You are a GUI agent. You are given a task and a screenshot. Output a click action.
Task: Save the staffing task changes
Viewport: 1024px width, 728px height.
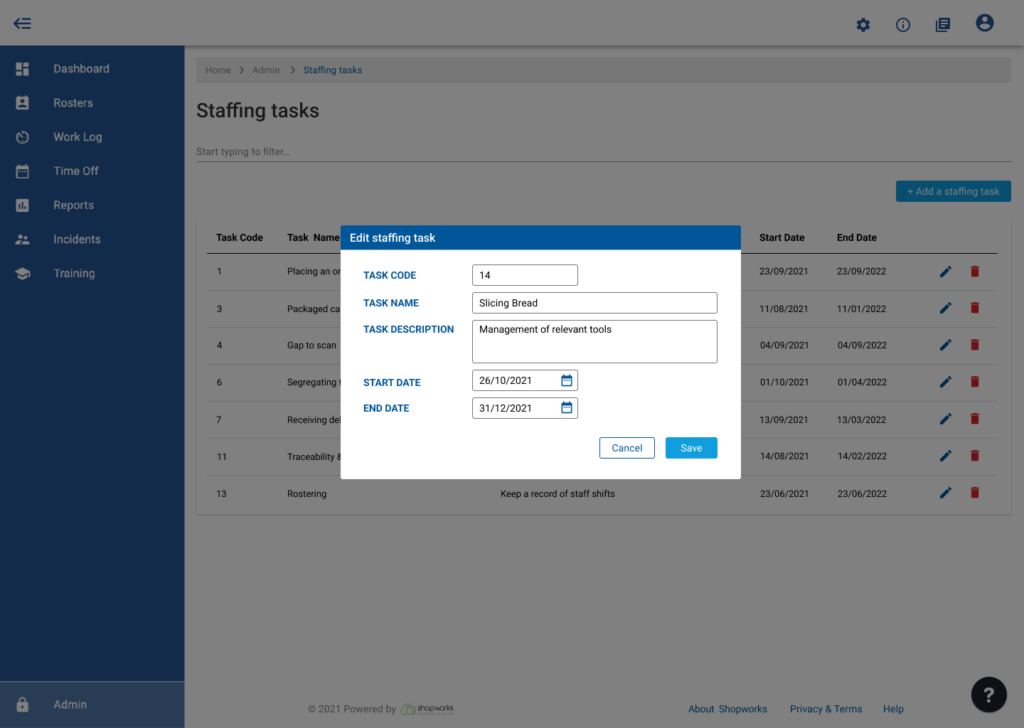point(691,448)
